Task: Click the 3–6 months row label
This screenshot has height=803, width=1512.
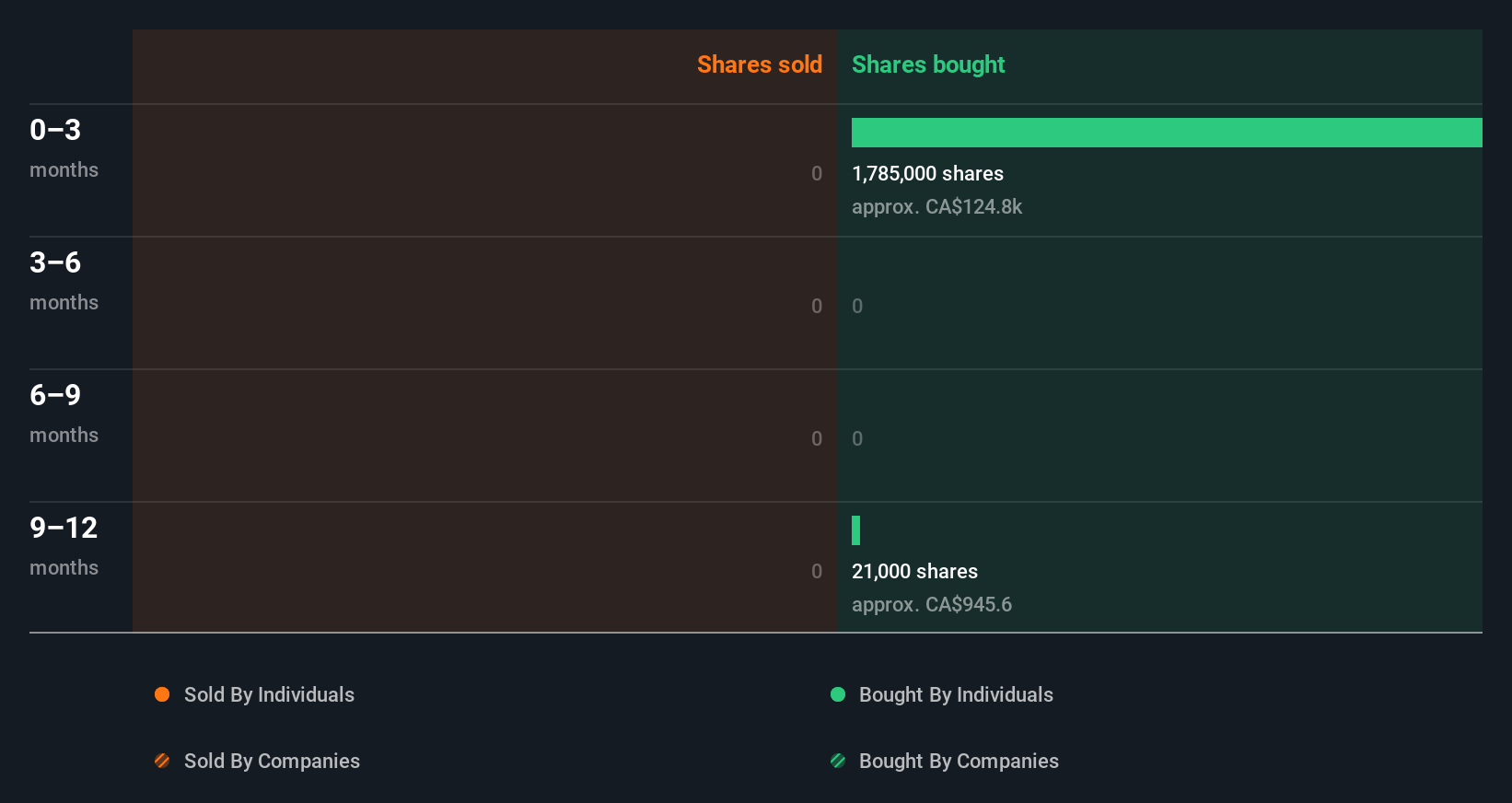Action: tap(64, 281)
